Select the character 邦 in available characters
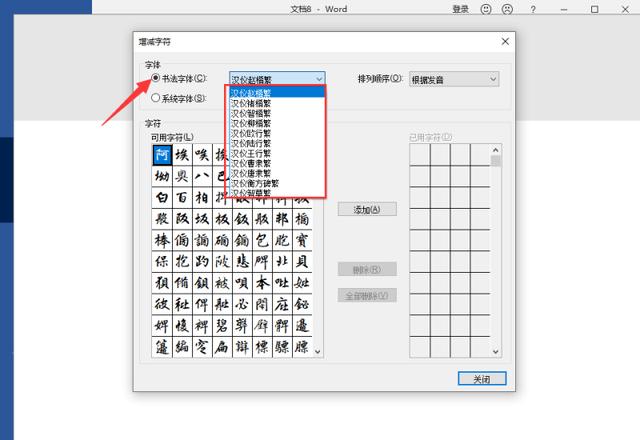This screenshot has height=440, width=640. pyautogui.click(x=282, y=219)
